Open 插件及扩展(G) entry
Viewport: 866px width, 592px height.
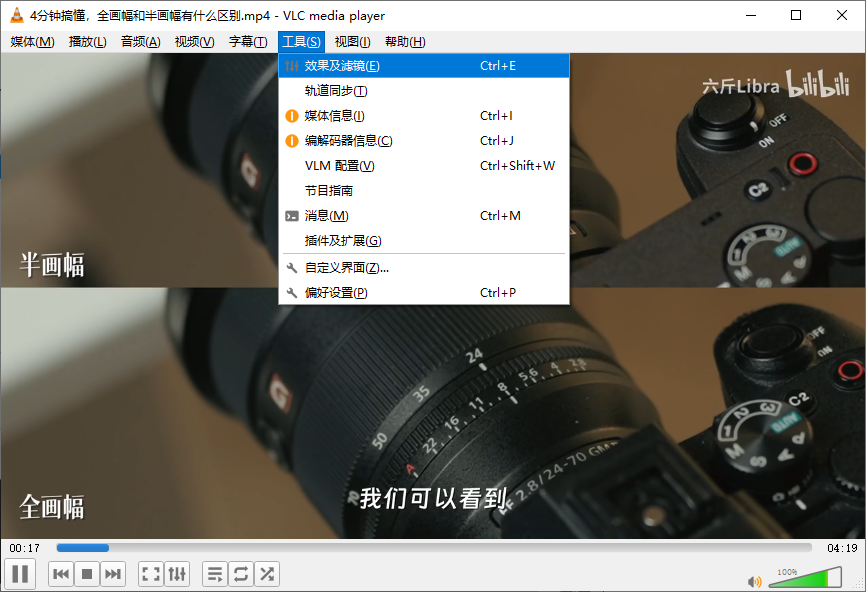(x=424, y=241)
